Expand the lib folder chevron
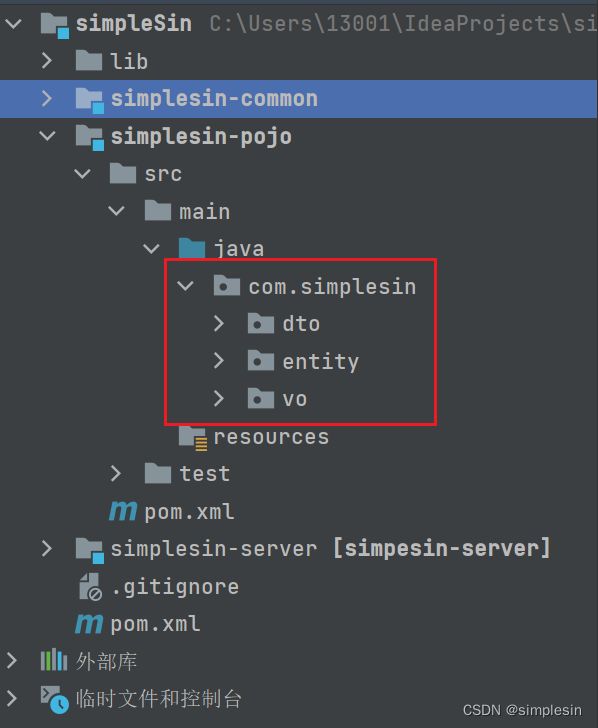 coord(47,61)
